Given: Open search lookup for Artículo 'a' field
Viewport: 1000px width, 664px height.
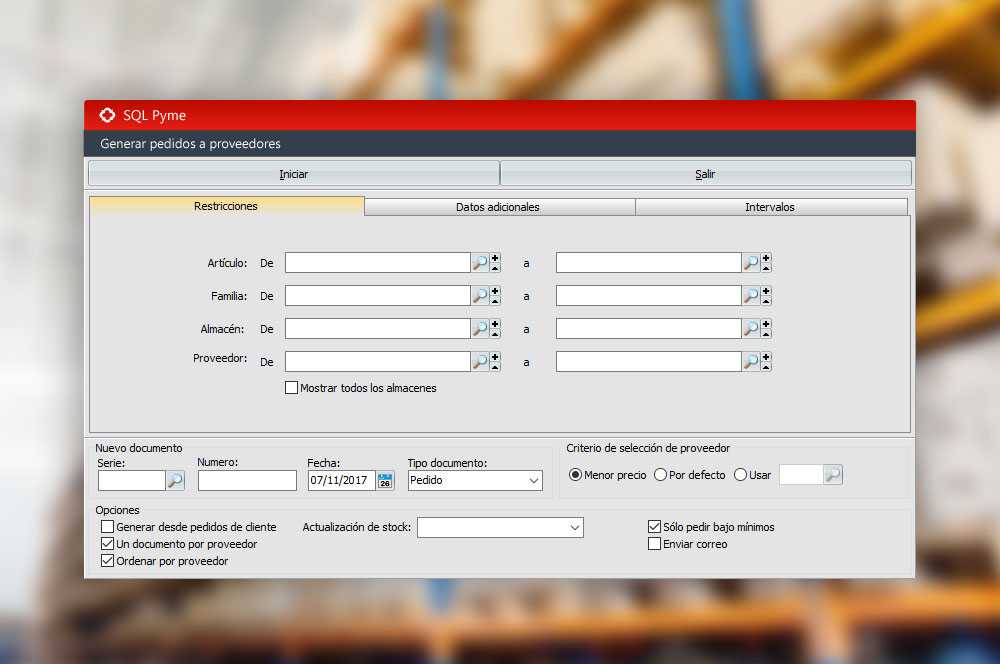Looking at the screenshot, I should tap(751, 263).
